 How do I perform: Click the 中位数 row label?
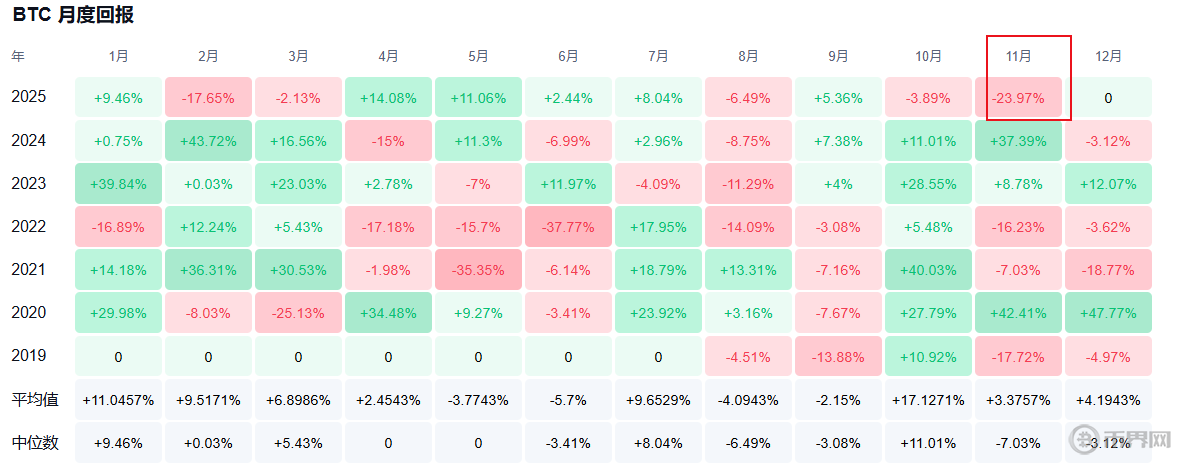click(35, 442)
